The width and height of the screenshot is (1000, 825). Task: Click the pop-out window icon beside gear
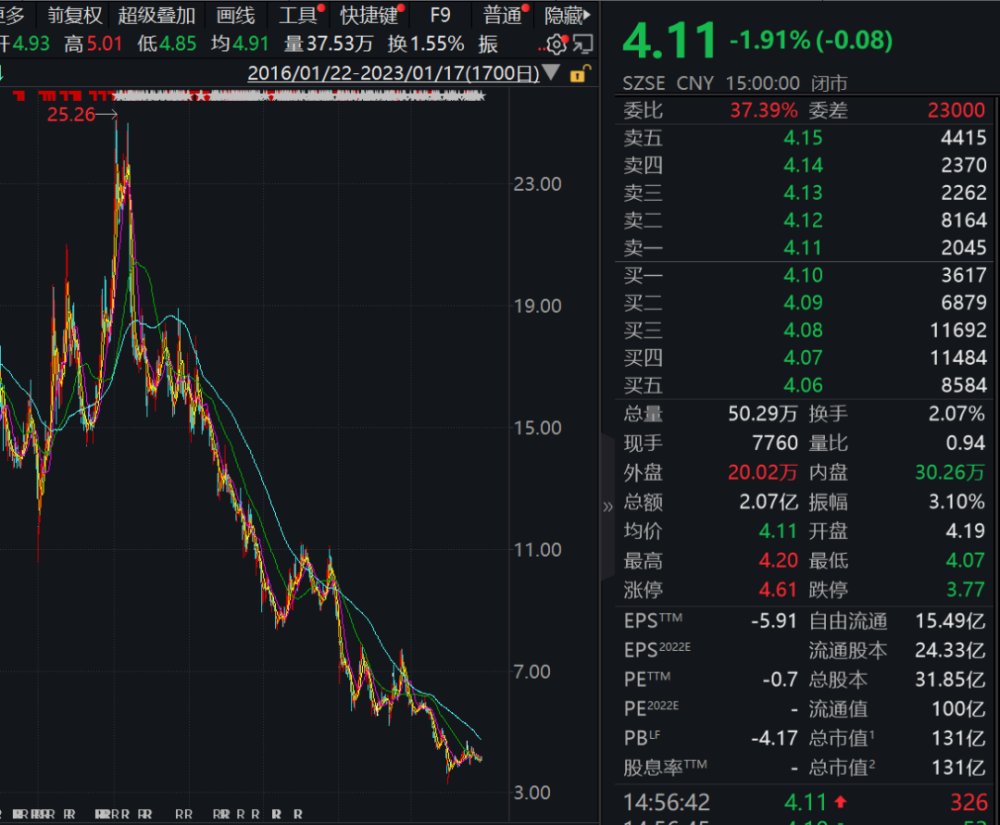[583, 44]
